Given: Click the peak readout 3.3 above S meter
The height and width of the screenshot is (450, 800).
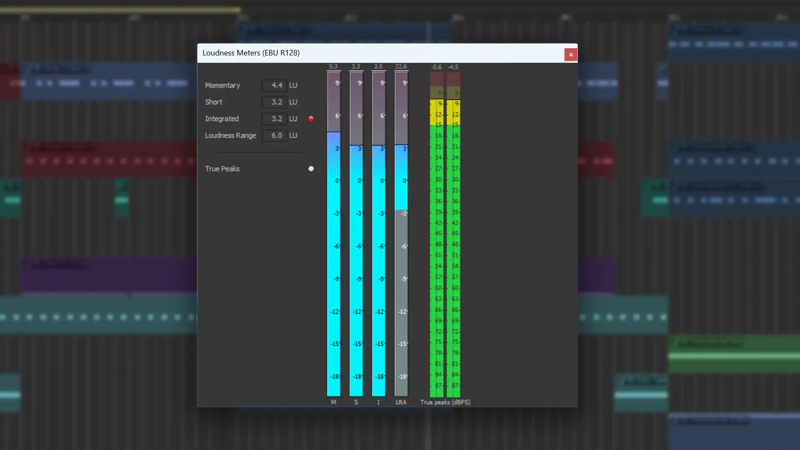Looking at the screenshot, I should pos(356,67).
